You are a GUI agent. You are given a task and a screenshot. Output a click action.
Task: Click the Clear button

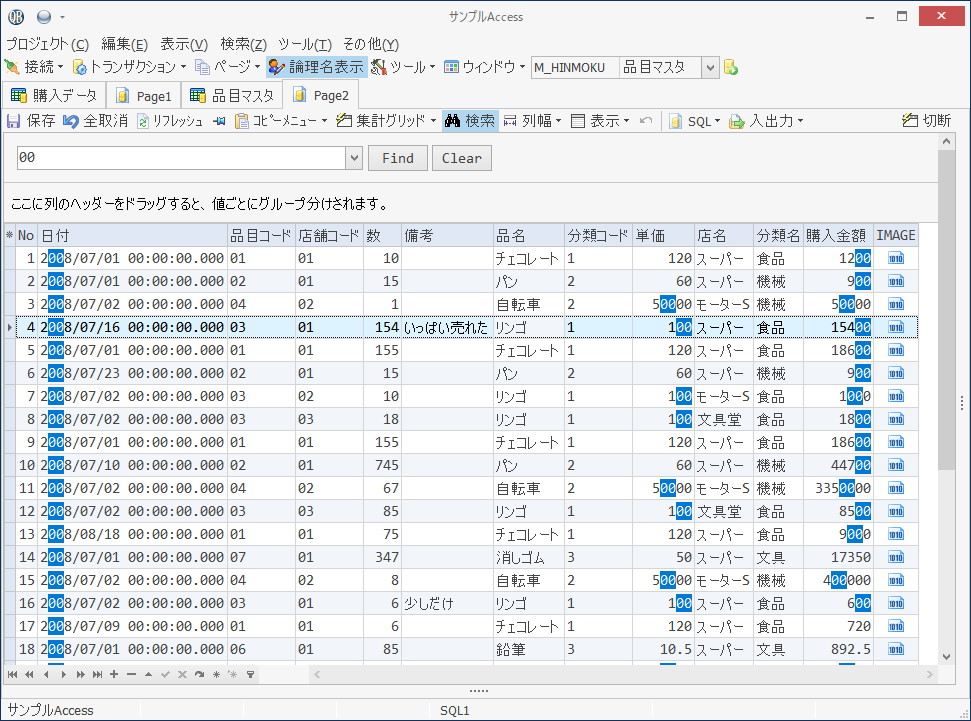(461, 158)
